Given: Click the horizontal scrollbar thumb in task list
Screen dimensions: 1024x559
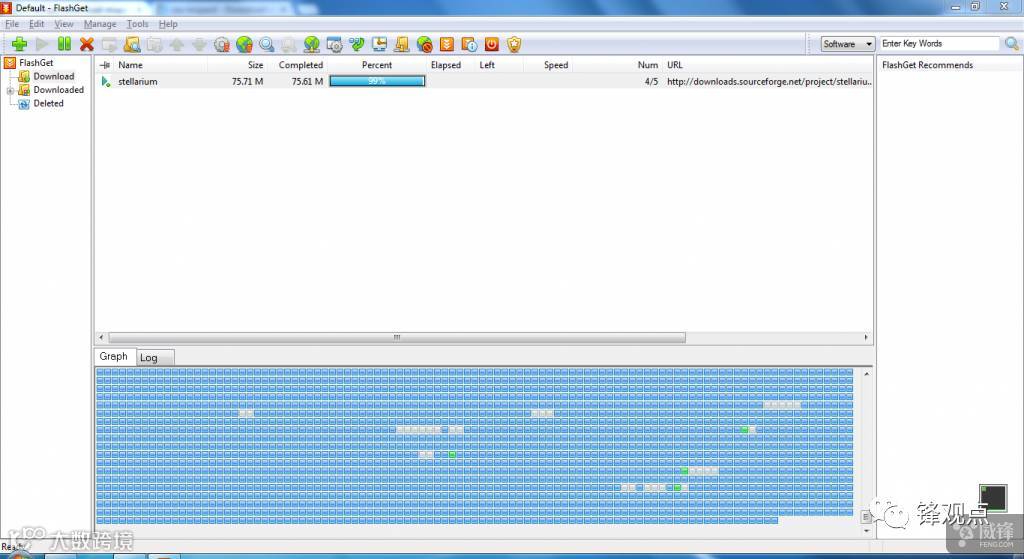Looking at the screenshot, I should pos(397,338).
